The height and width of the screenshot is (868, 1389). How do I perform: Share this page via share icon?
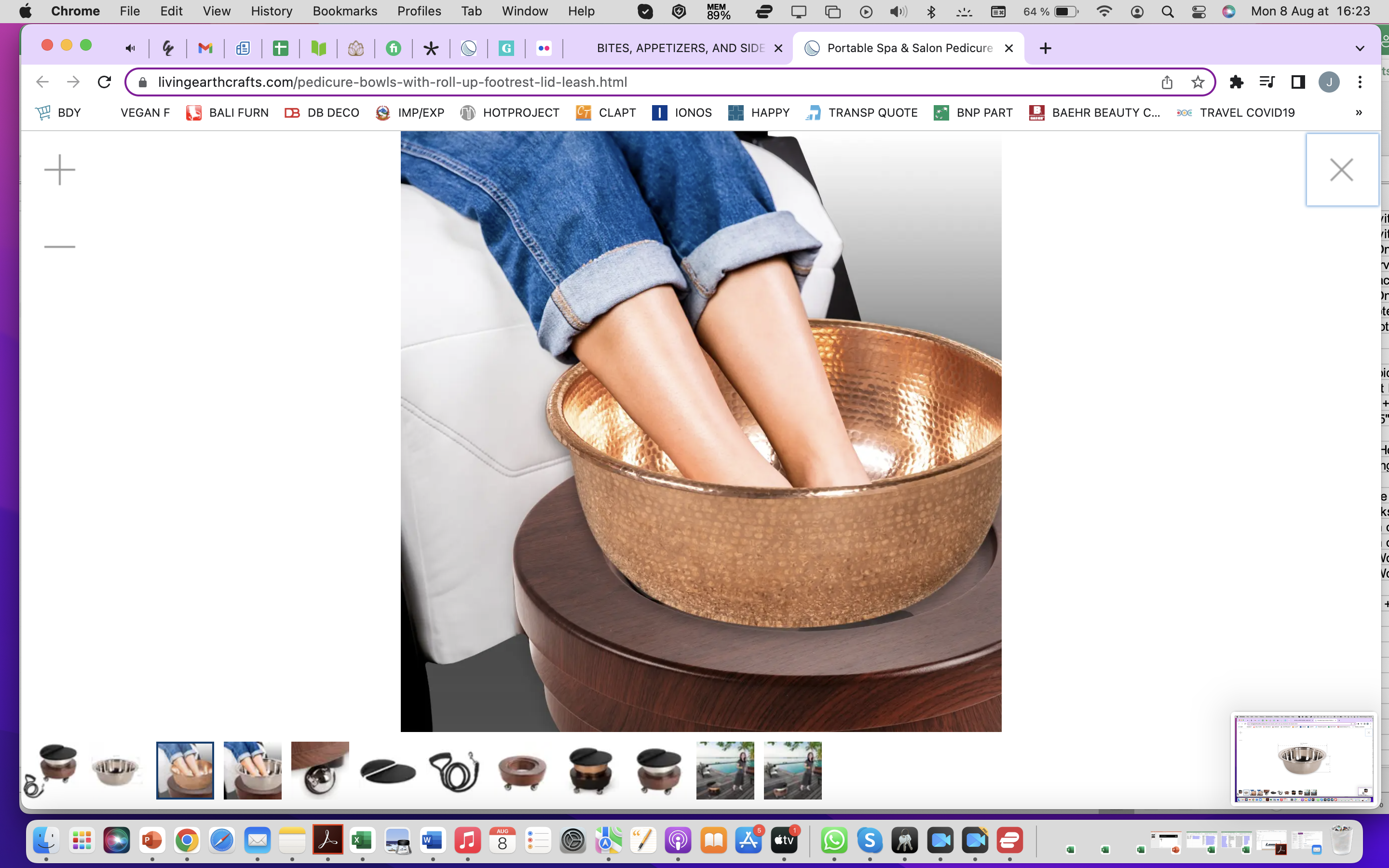click(x=1167, y=82)
